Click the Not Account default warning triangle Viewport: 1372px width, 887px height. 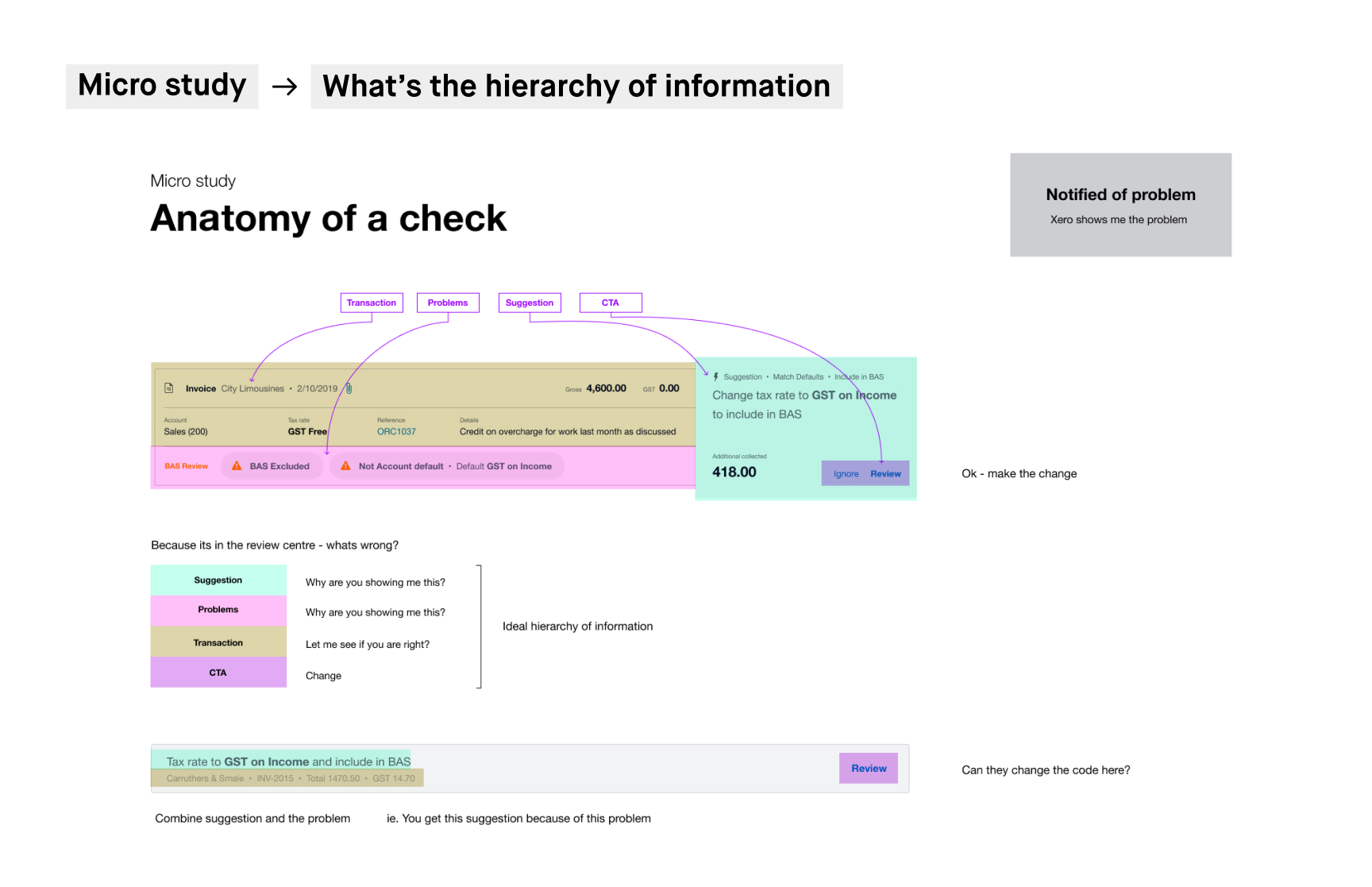click(x=345, y=466)
